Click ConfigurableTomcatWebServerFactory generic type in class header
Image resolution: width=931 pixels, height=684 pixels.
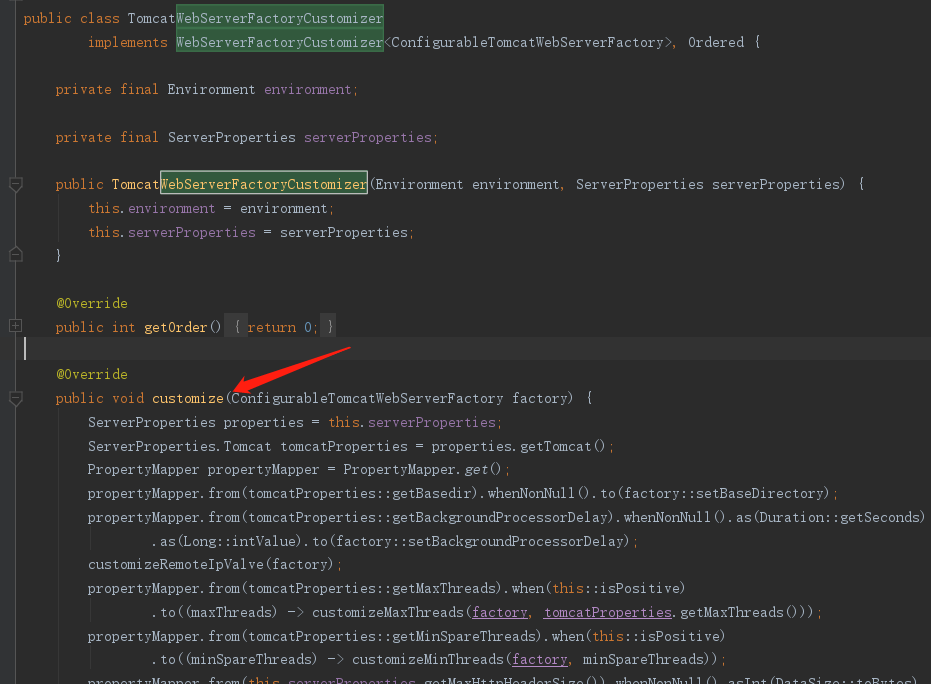(527, 43)
